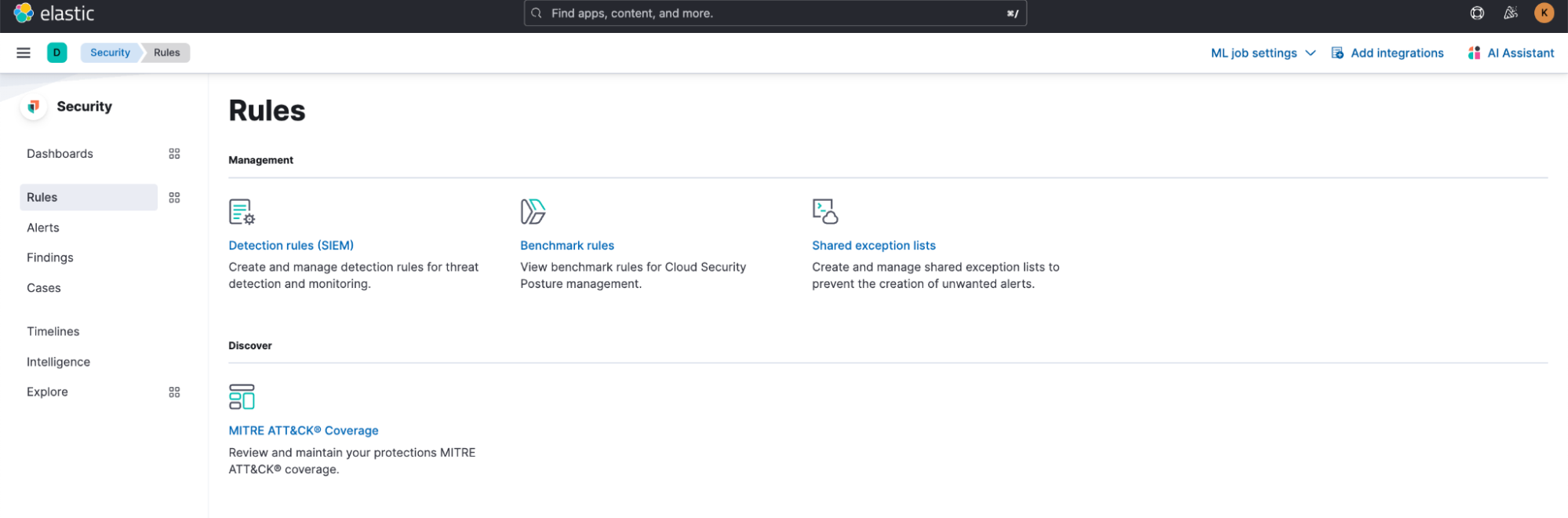Focus the Find apps, content search field
Image resolution: width=1568 pixels, height=518 pixels.
tap(775, 13)
